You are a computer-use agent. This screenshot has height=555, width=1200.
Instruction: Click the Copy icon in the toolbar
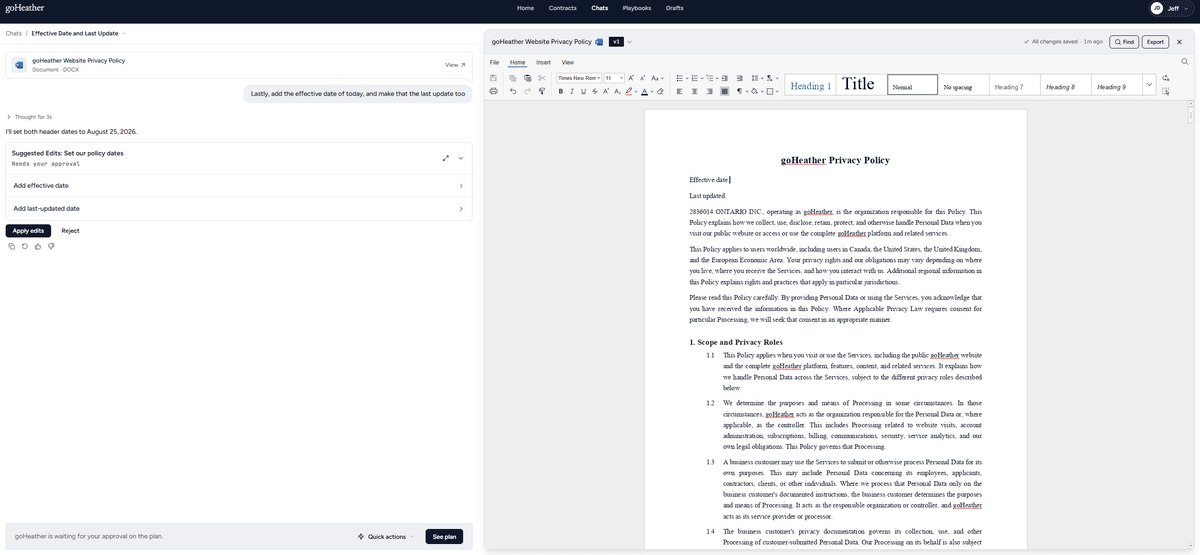[512, 78]
